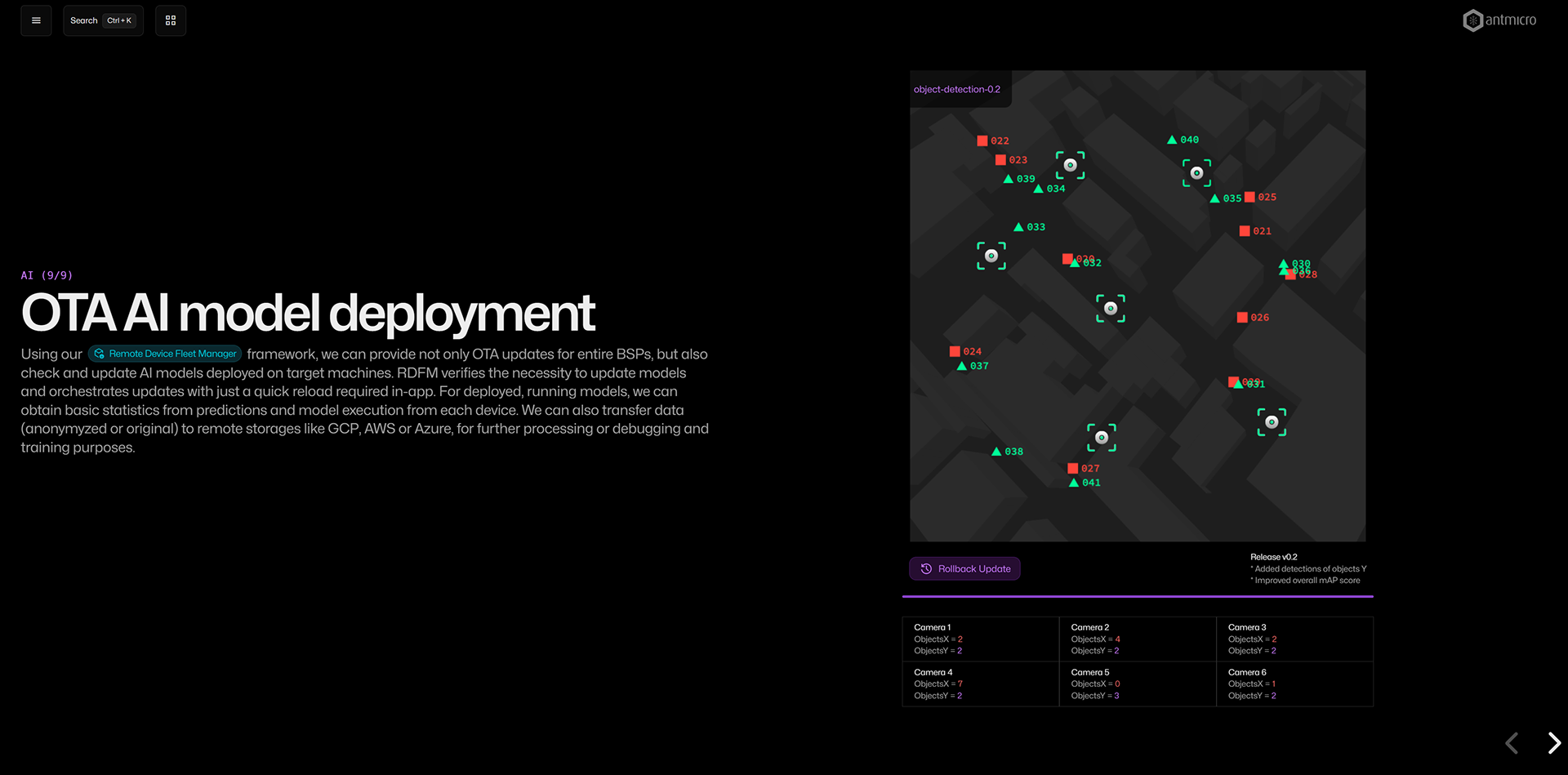Viewport: 1568px width, 775px height.
Task: Click Camera 2 'ObjectsX = 4' value
Action: coord(1096,639)
